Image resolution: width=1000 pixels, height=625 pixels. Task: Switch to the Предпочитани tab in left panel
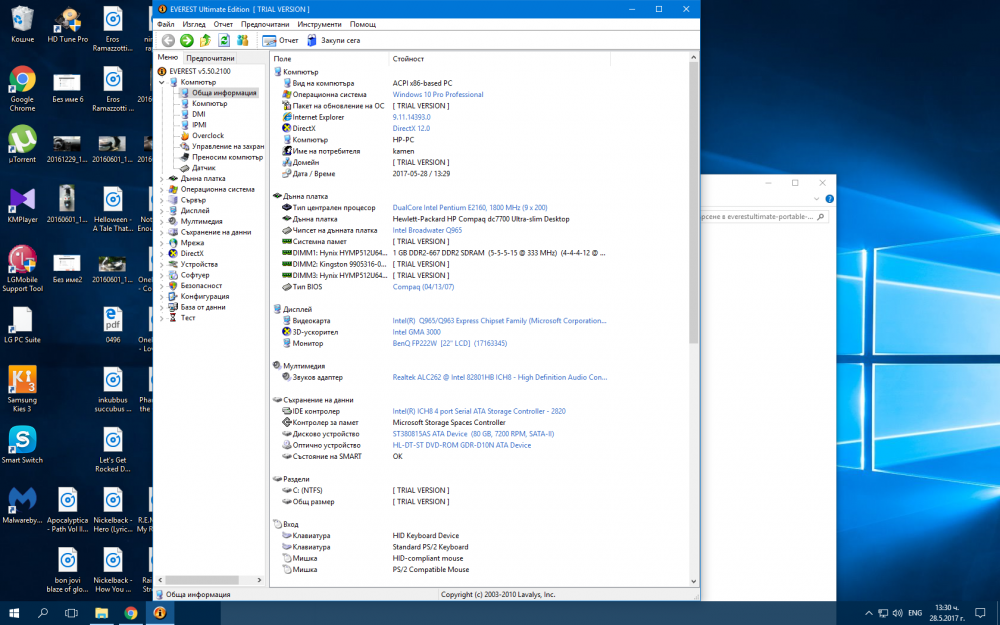(210, 58)
